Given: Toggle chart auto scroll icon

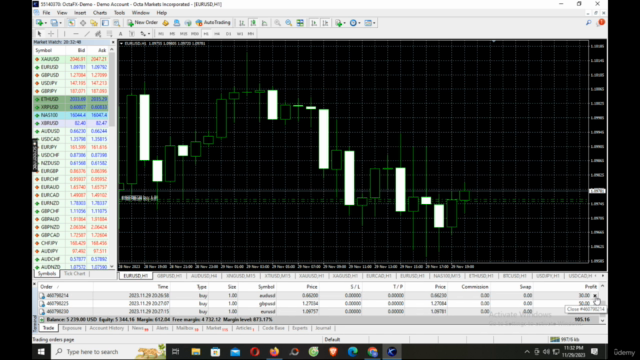Looking at the screenshot, I should point(314,23).
